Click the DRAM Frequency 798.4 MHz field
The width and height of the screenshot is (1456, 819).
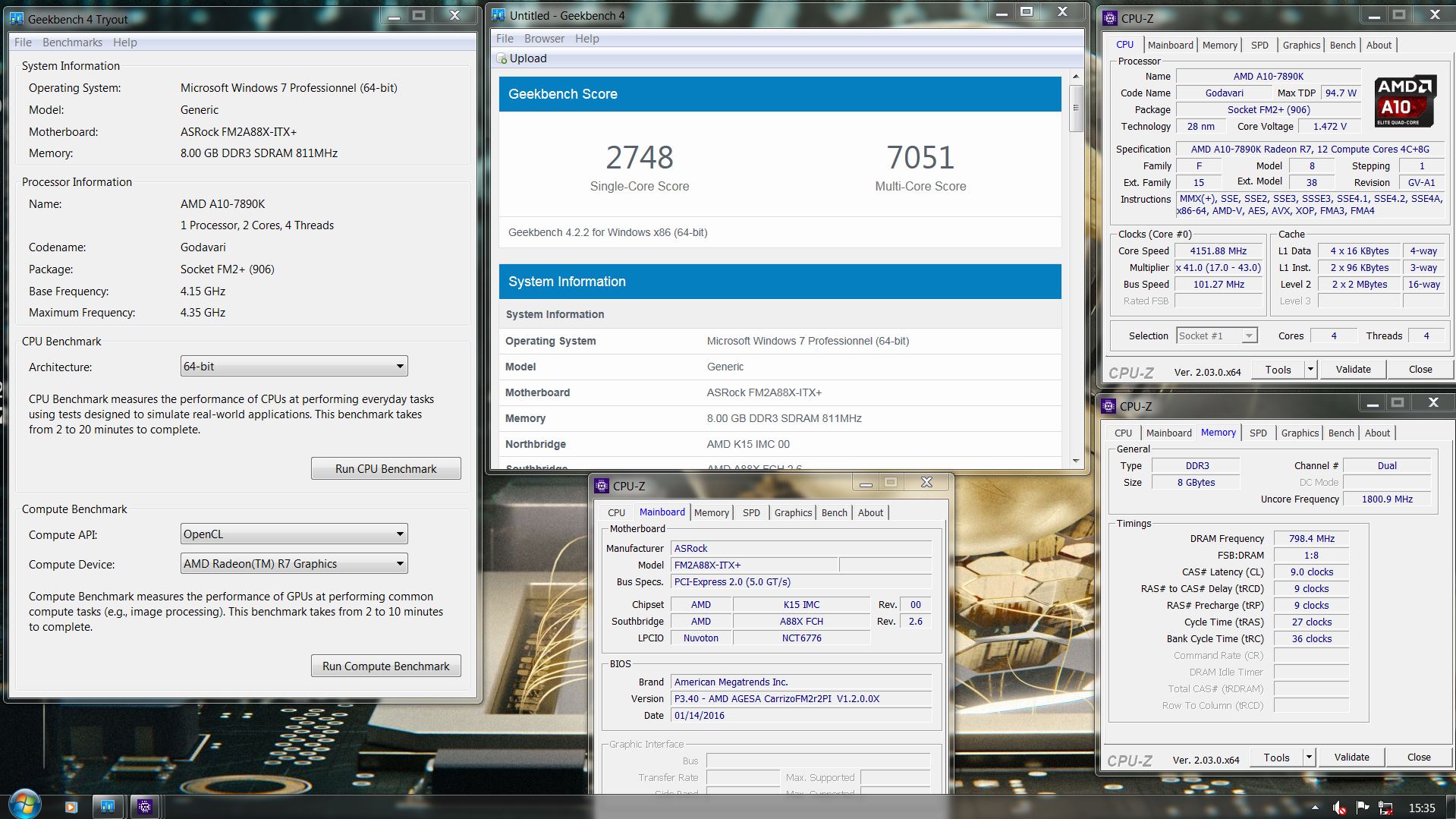pyautogui.click(x=1311, y=539)
